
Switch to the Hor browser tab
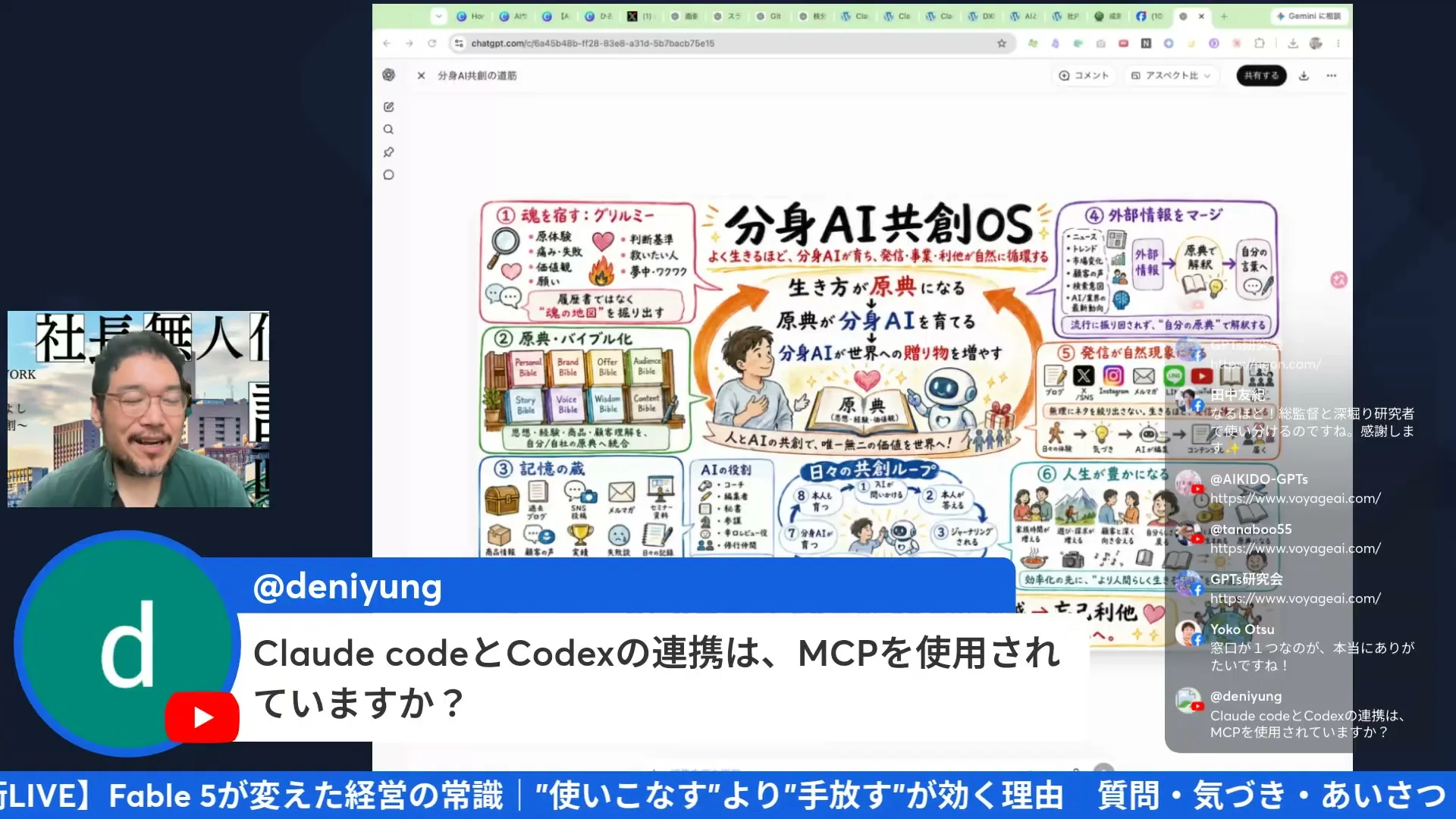click(470, 16)
